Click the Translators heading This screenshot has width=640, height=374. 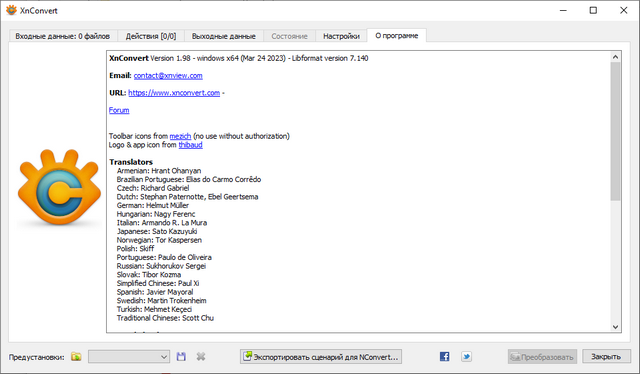[131, 162]
